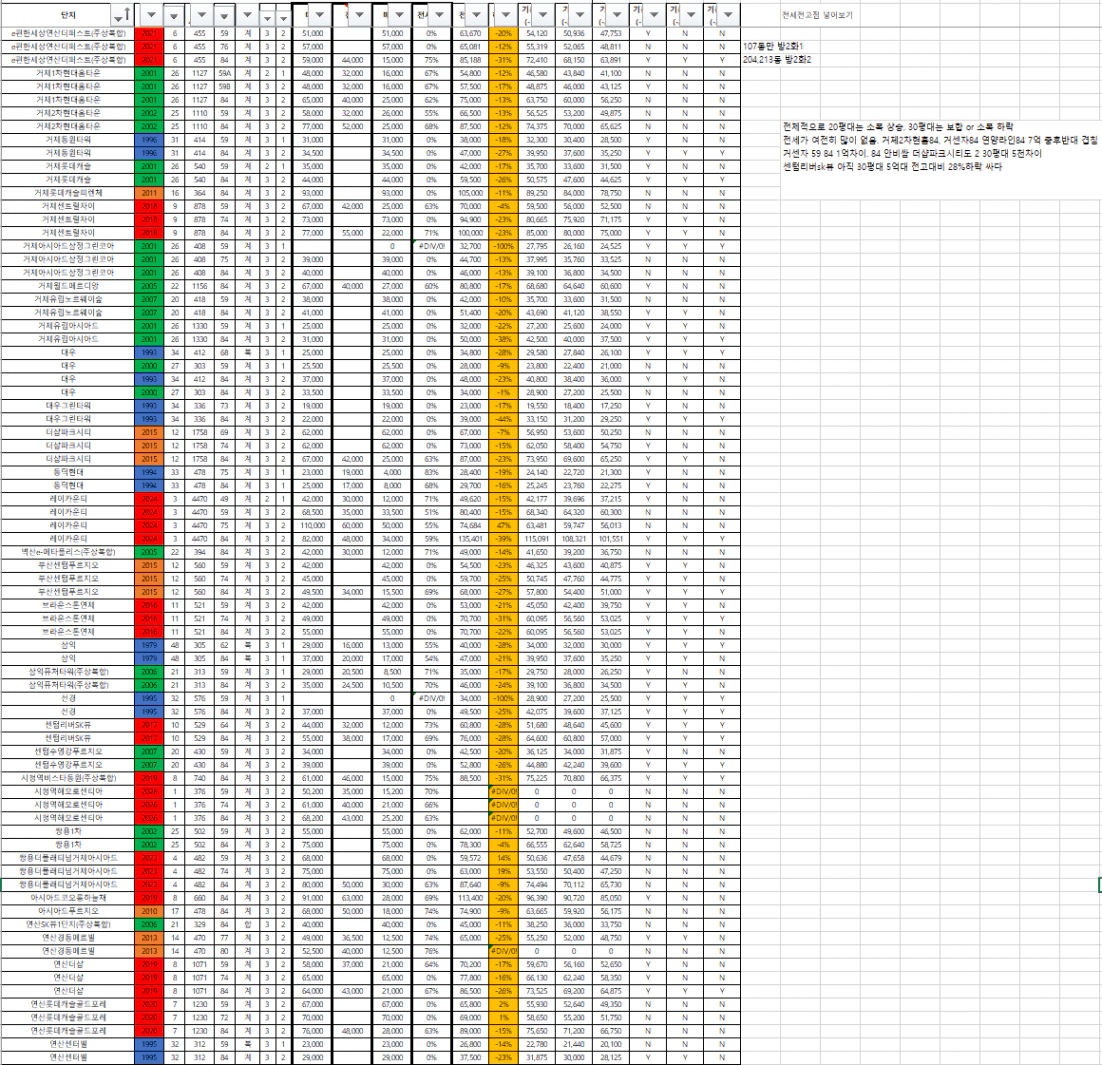Open filter for the colored build-year column

151,15
